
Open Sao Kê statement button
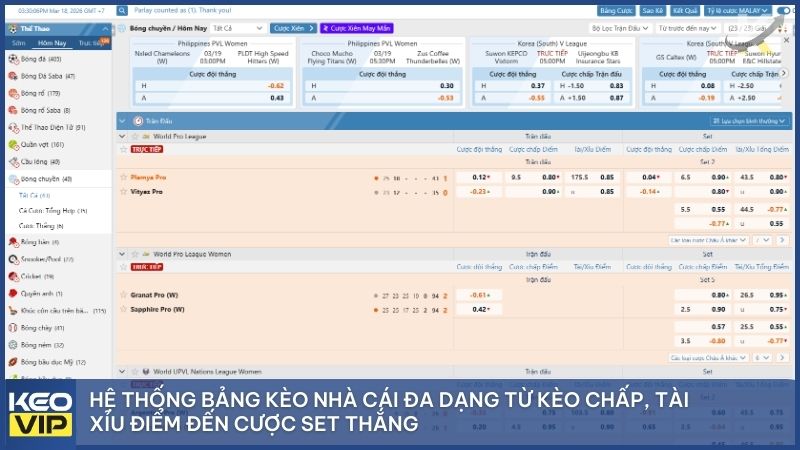(652, 10)
